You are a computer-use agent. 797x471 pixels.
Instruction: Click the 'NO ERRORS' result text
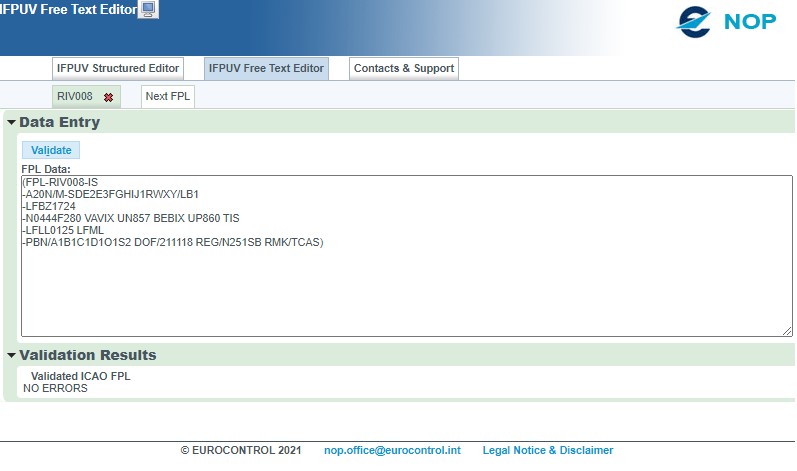click(55, 388)
